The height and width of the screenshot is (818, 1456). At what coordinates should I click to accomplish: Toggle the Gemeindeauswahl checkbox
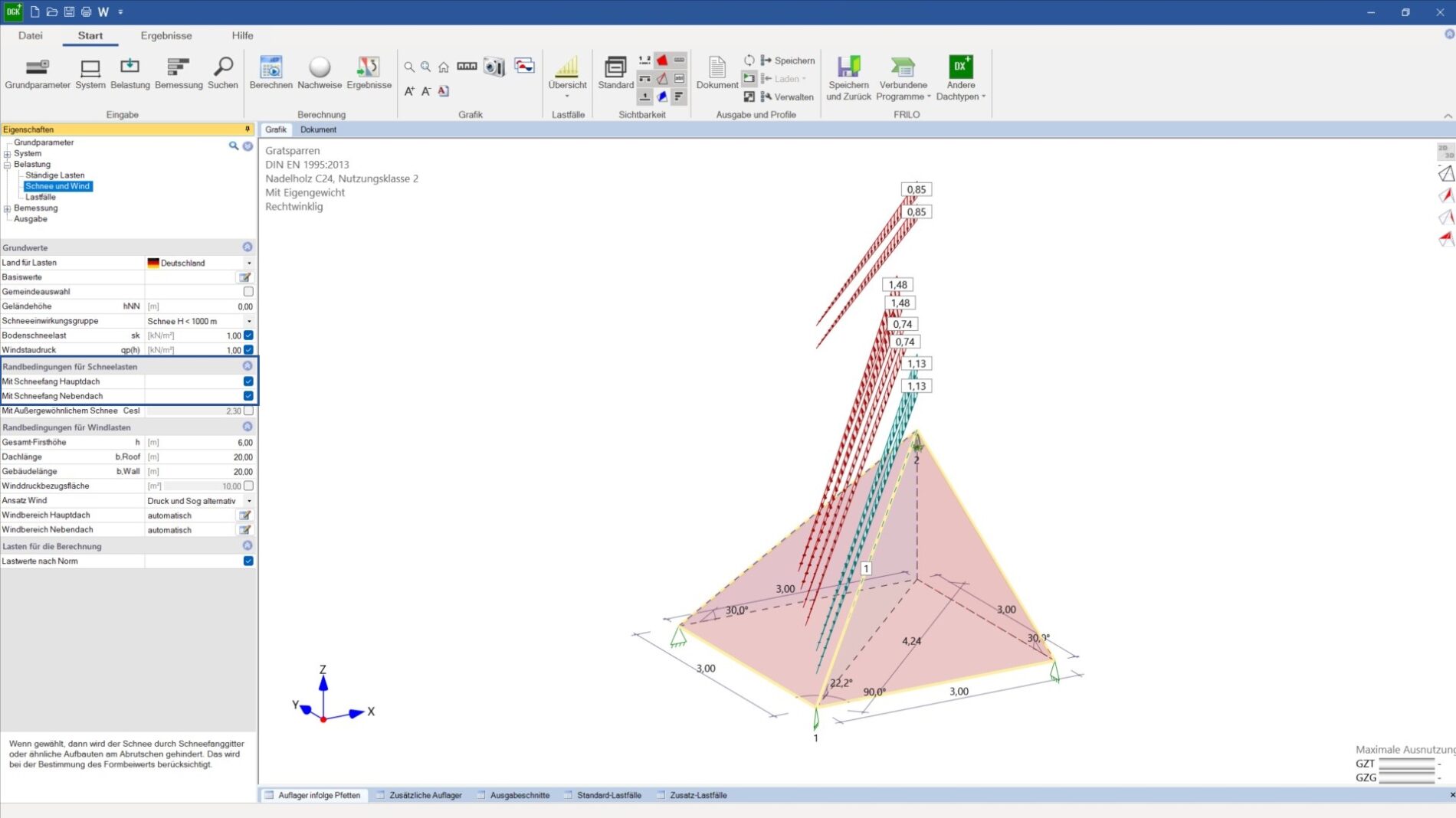coord(248,292)
